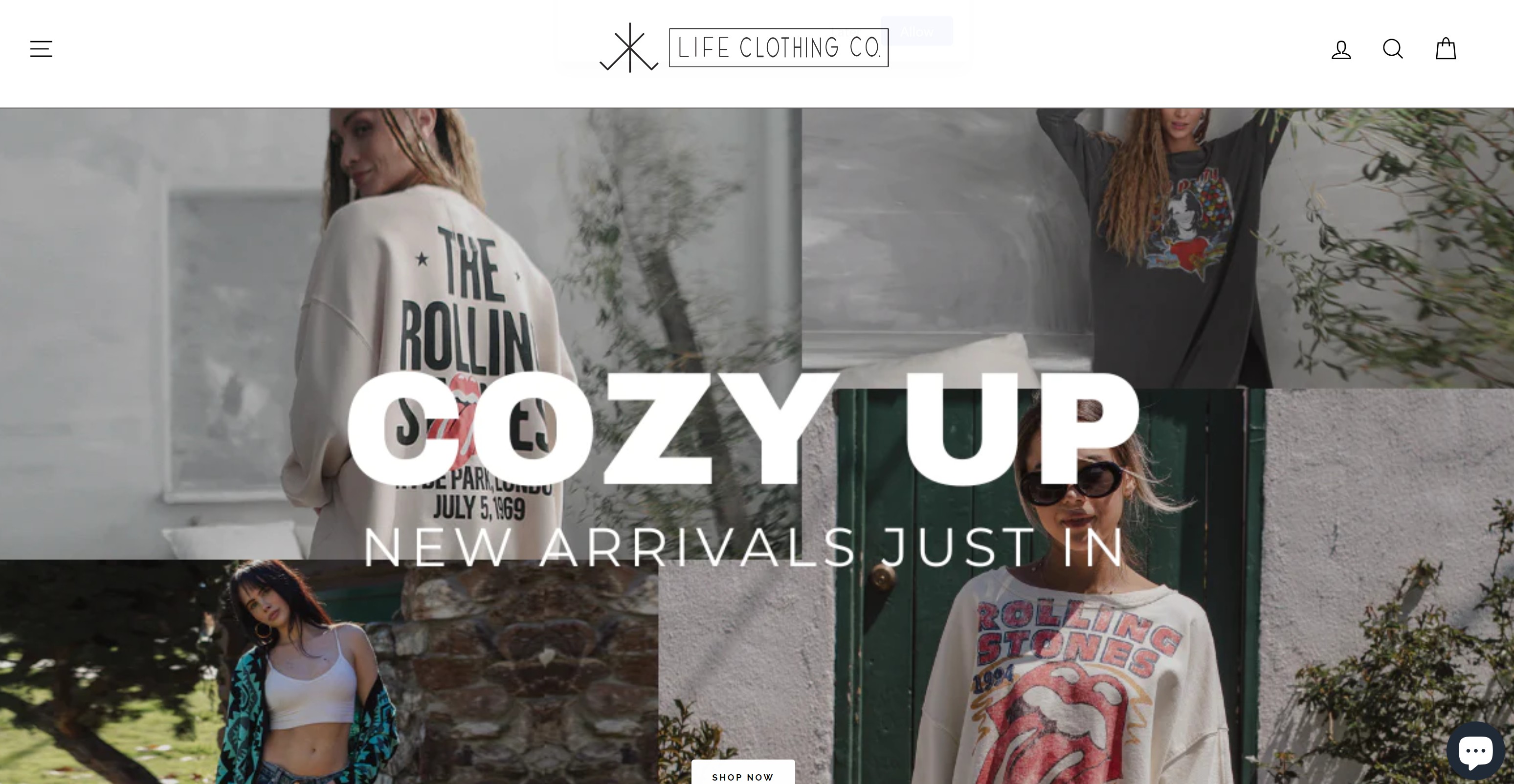Select the teal patterned cardigan model photo

(x=329, y=672)
